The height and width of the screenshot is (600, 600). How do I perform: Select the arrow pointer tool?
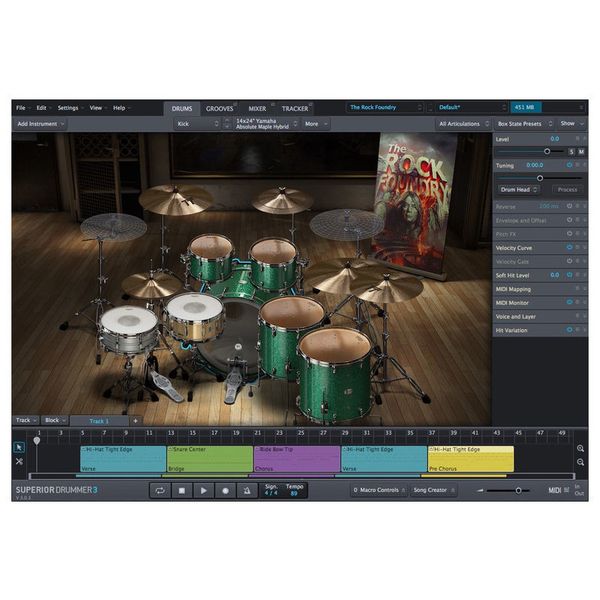pyautogui.click(x=19, y=447)
